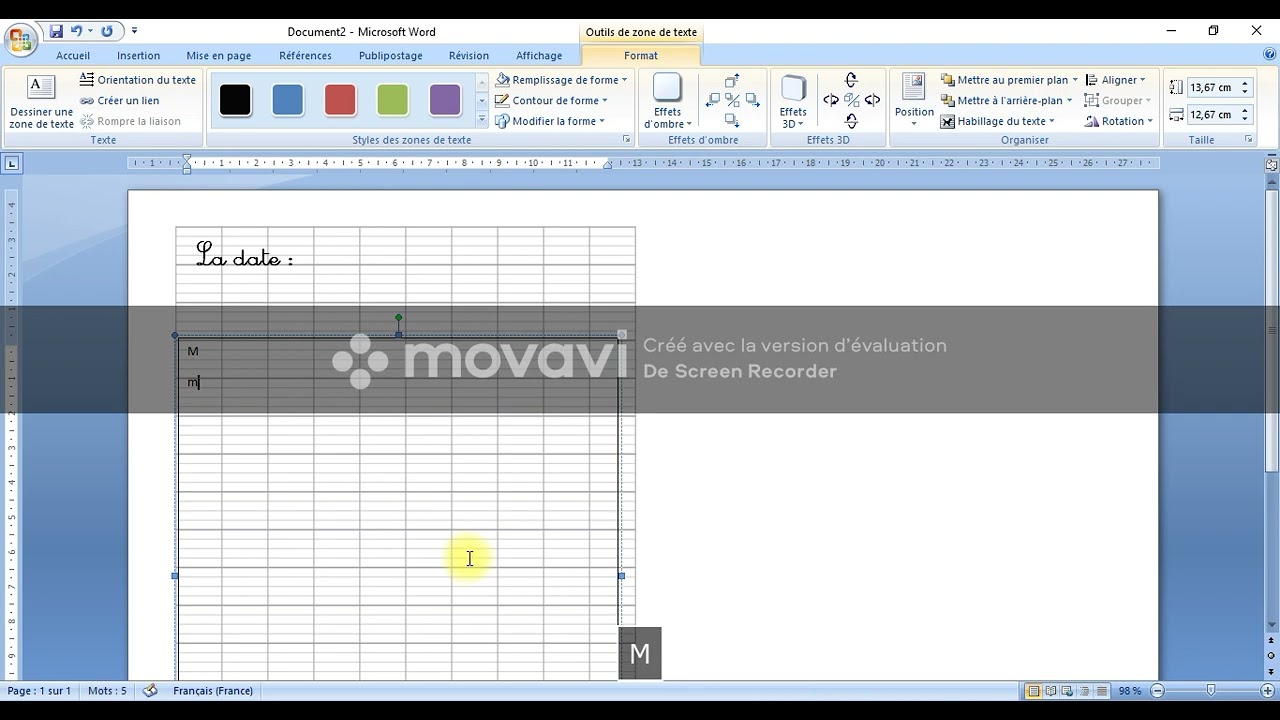Open the Affichage tab
This screenshot has width=1280, height=720.
click(539, 56)
